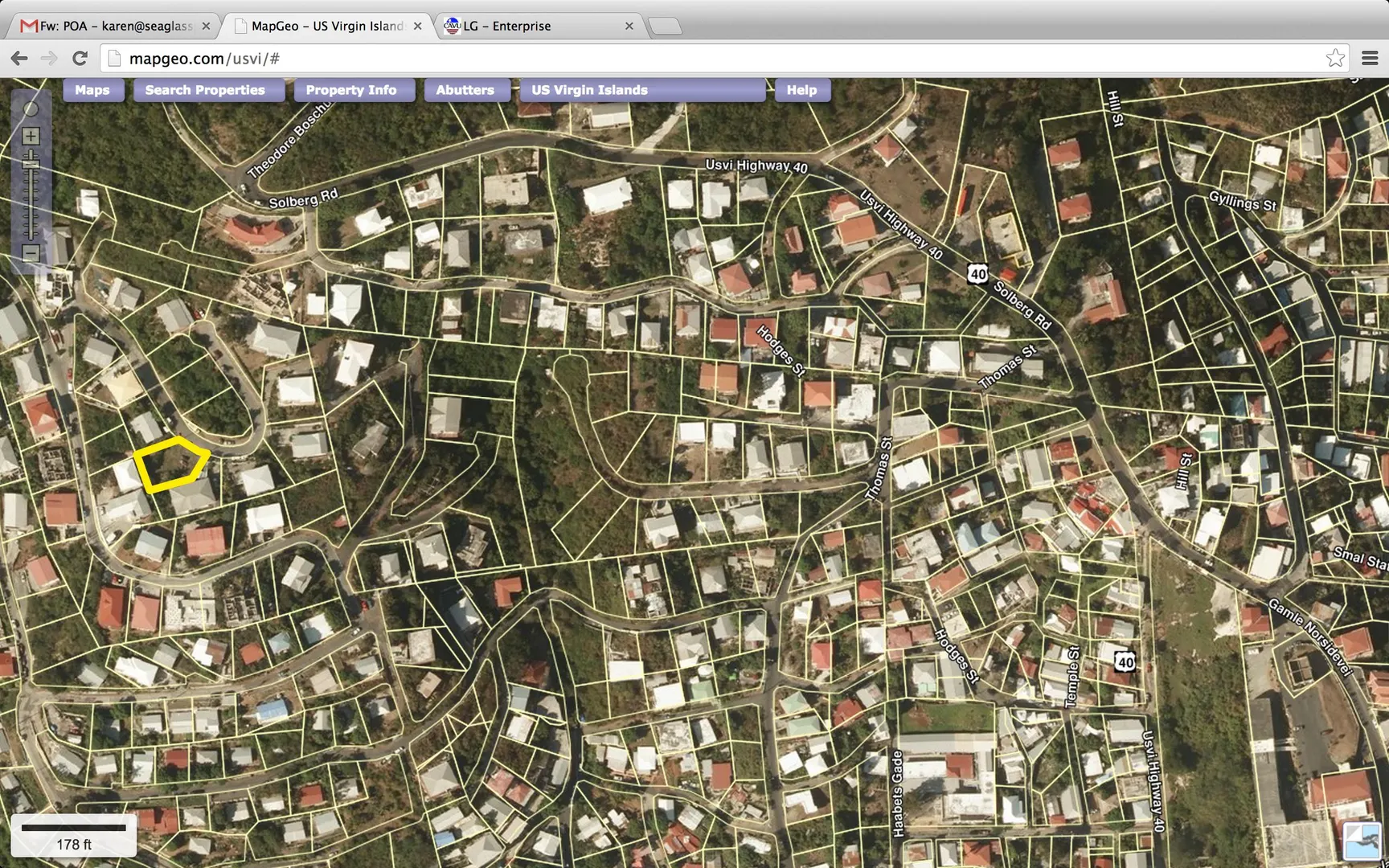Expand the US Virgin Islands menu
Screen dimensions: 1389x868
point(641,90)
